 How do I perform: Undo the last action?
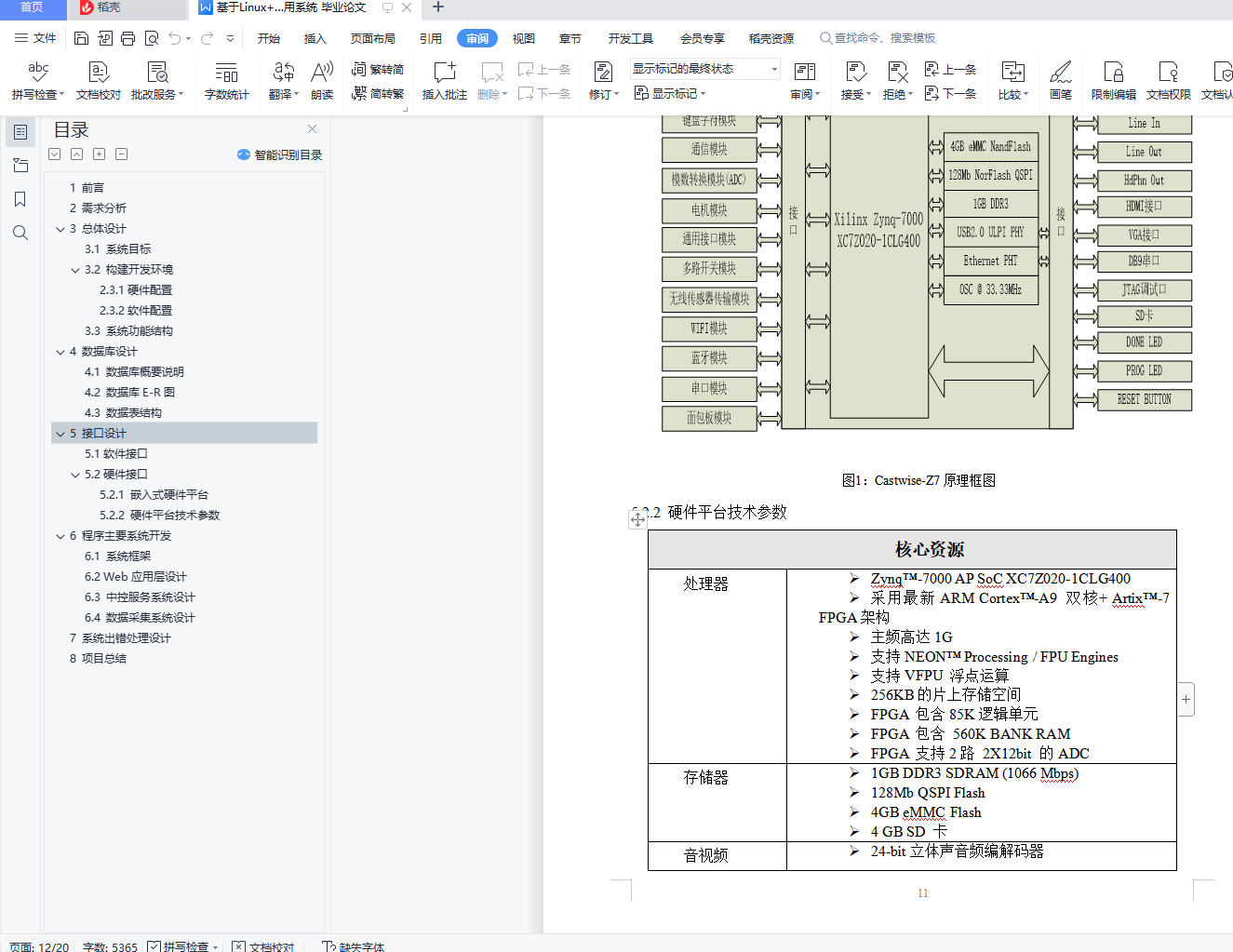[174, 38]
